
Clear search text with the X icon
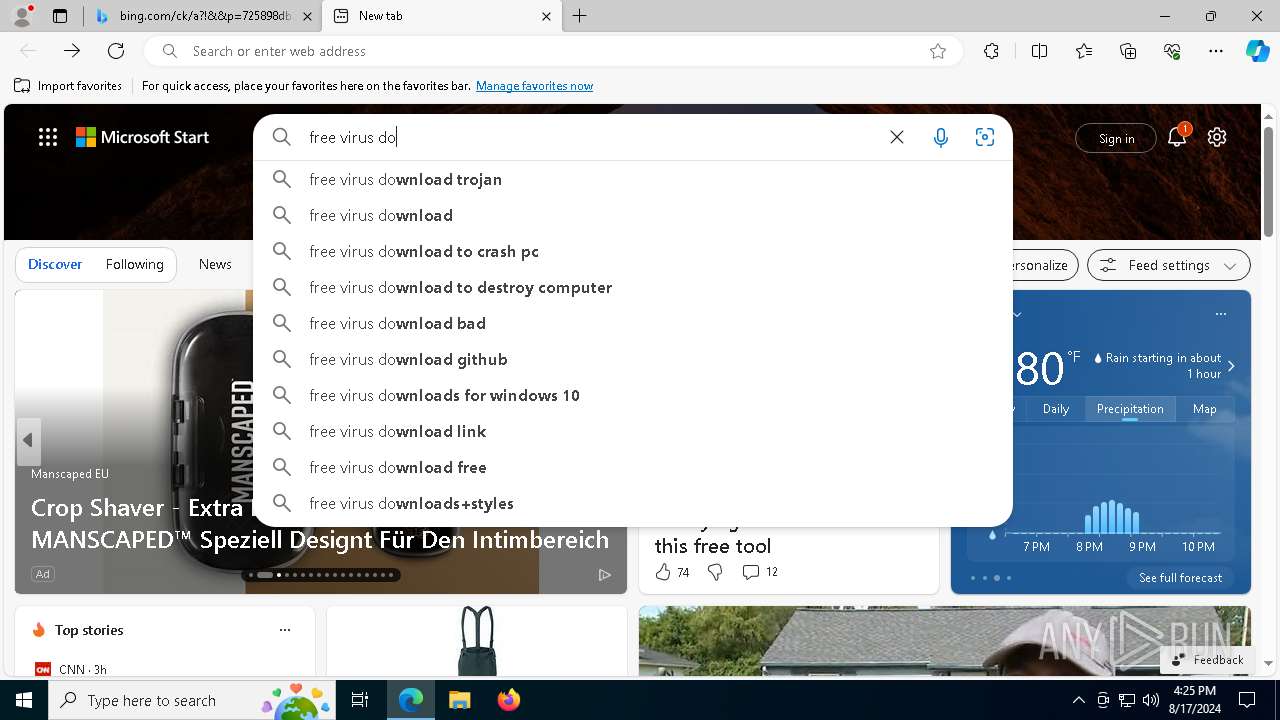[897, 137]
